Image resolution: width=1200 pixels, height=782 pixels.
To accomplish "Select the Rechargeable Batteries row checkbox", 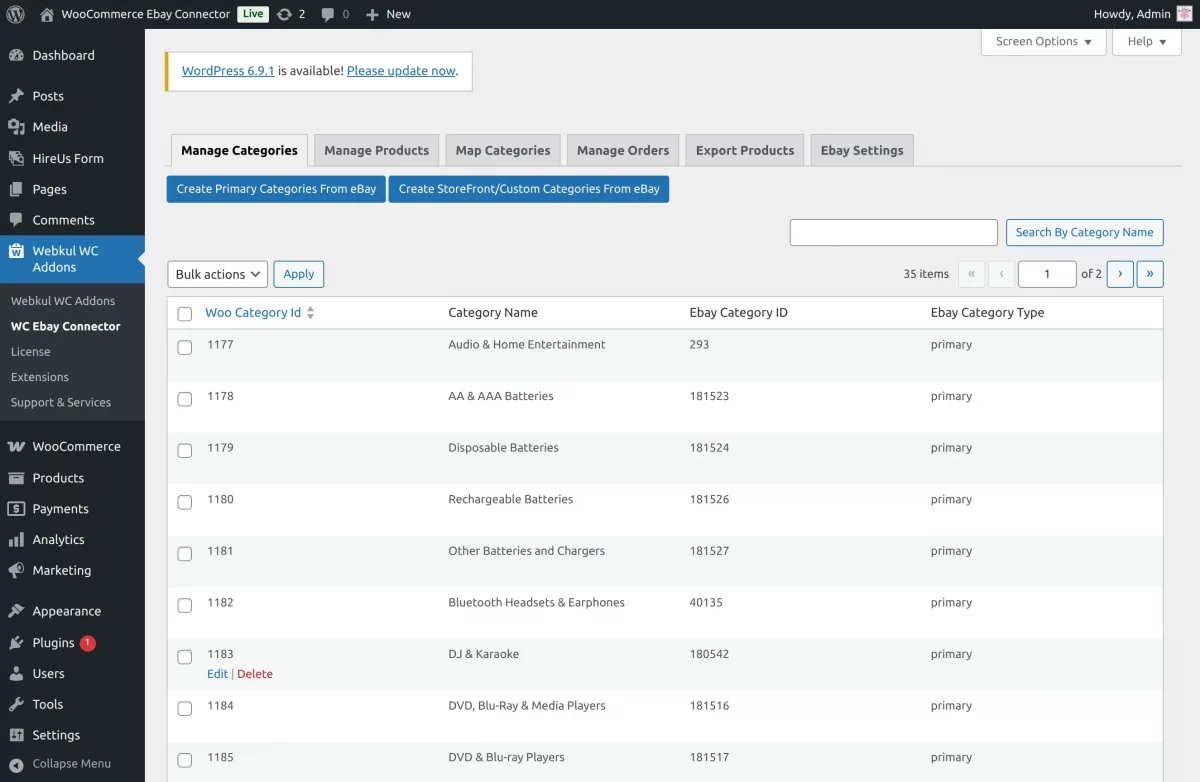I will (185, 503).
